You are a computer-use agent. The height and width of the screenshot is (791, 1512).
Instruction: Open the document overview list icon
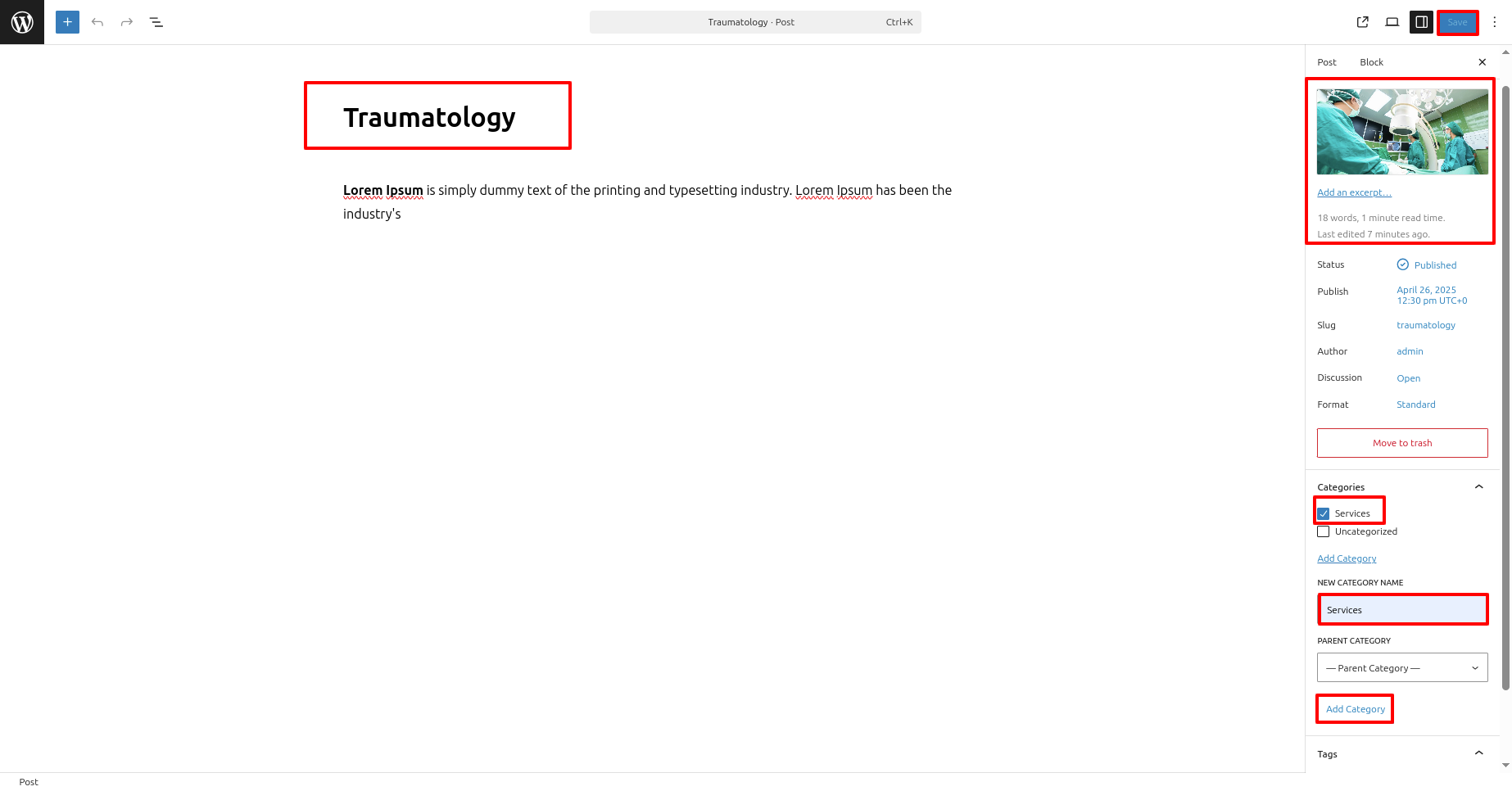tap(156, 22)
